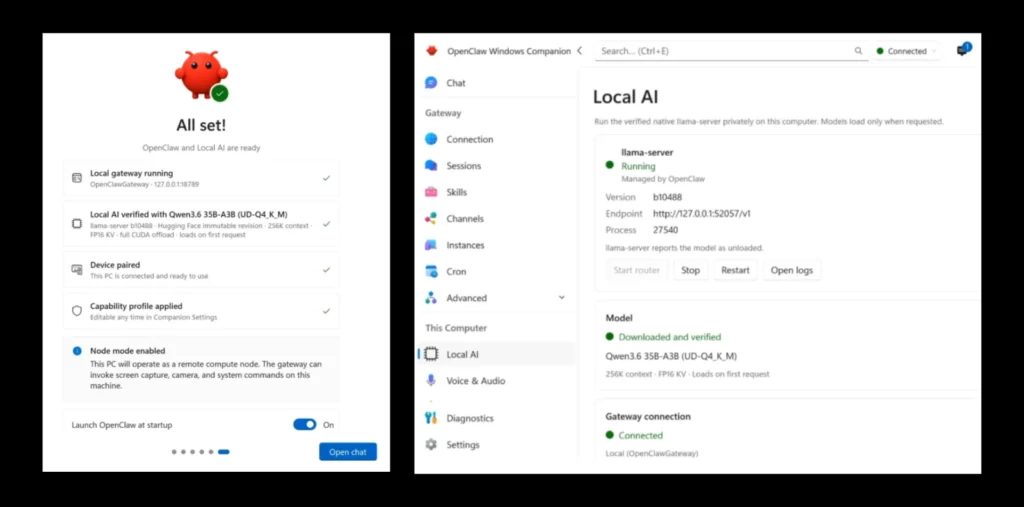Click the Skills toolbox icon
The height and width of the screenshot is (507, 1024).
click(x=431, y=192)
